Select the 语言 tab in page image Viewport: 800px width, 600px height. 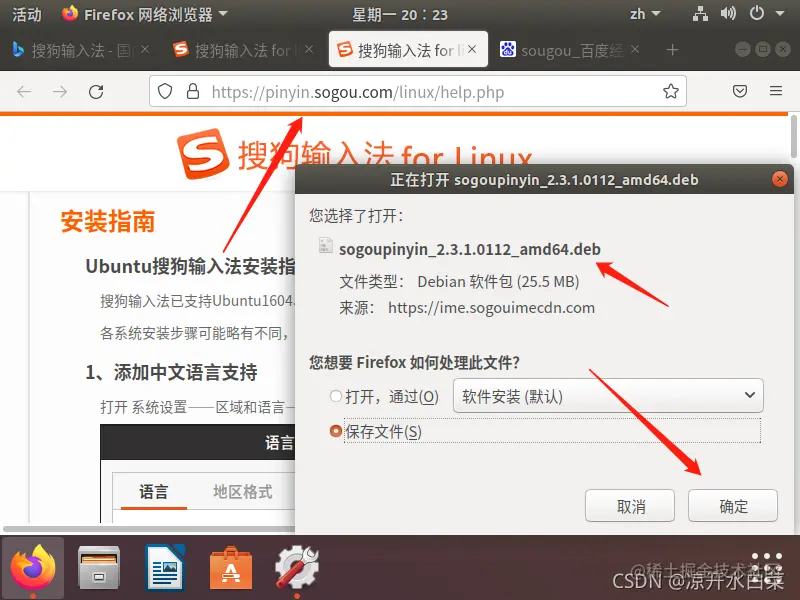tap(154, 491)
